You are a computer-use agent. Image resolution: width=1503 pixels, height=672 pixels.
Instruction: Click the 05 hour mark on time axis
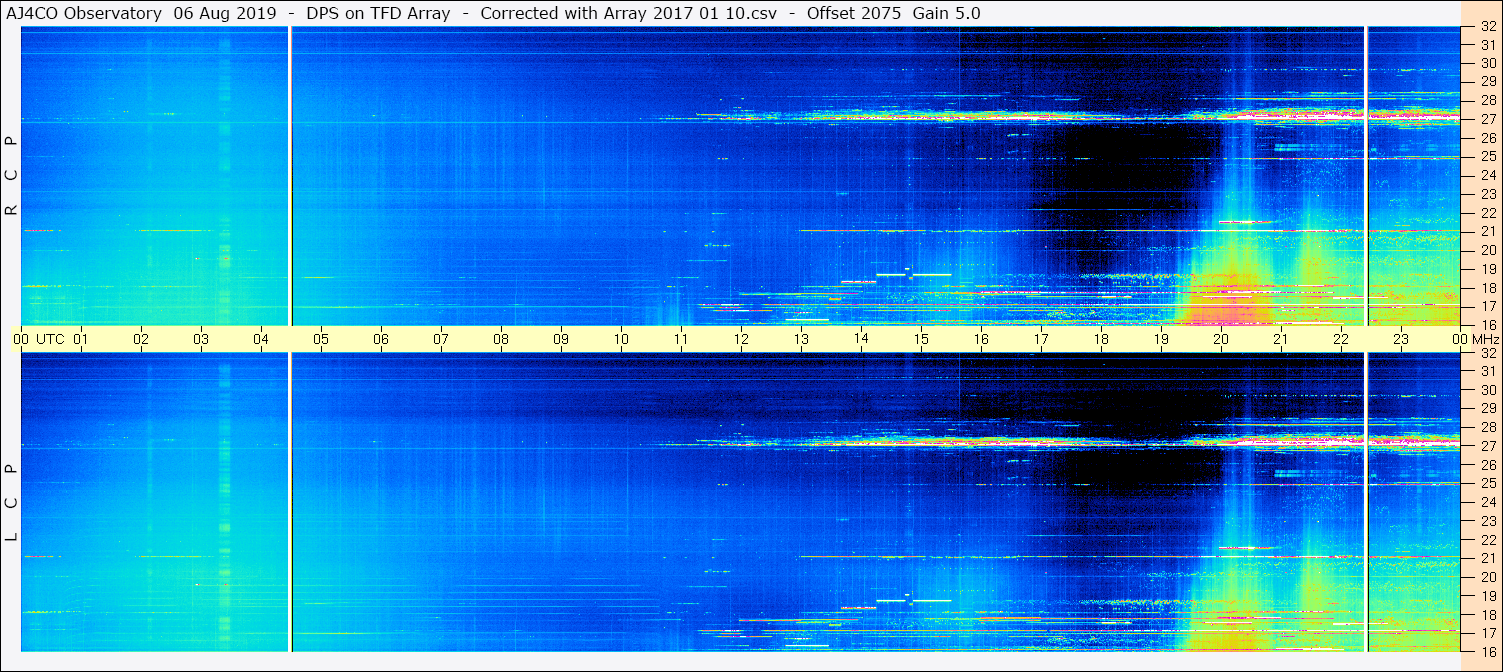pyautogui.click(x=321, y=339)
